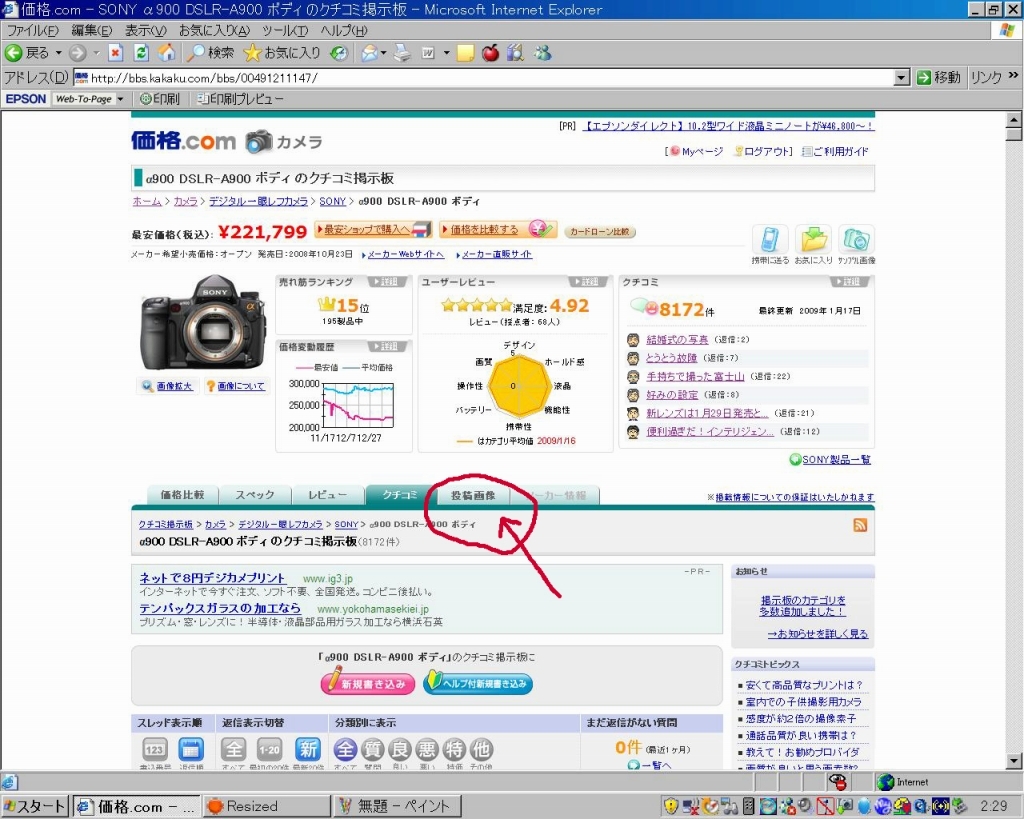Expand the Edit tool dropdown arrow
The image size is (1024, 819).
coord(447,53)
